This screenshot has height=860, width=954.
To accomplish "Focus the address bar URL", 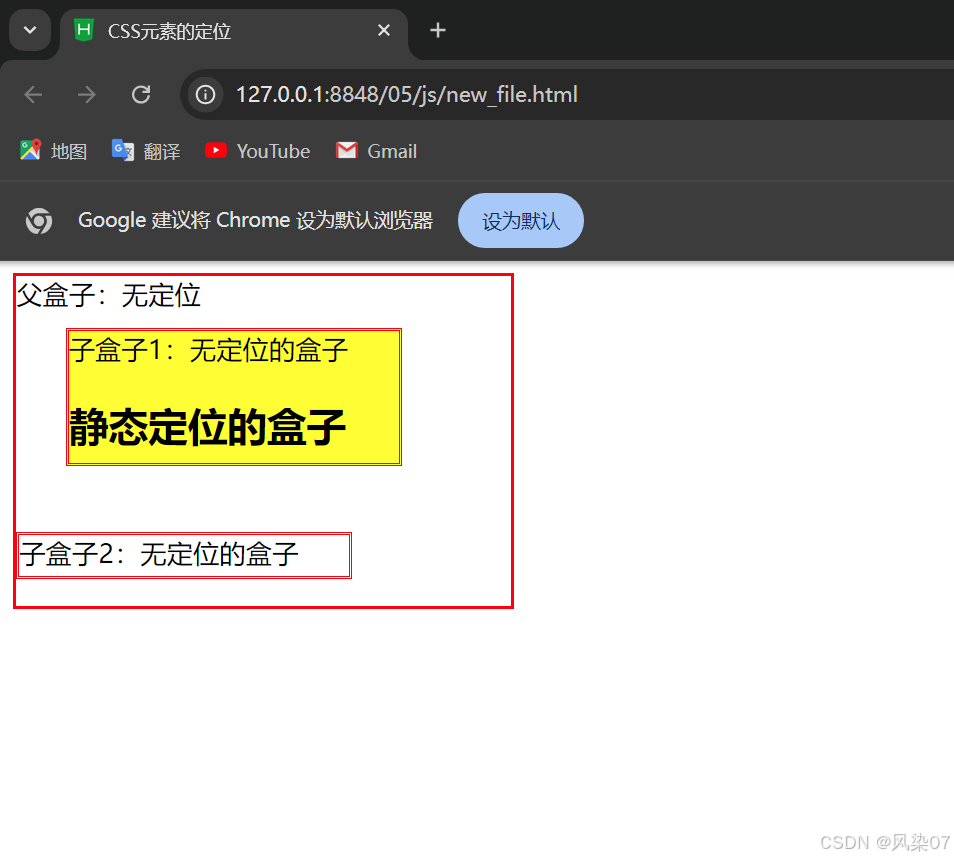I will point(406,94).
